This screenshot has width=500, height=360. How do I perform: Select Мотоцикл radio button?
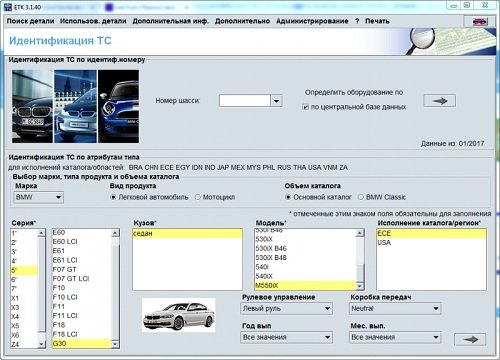click(x=198, y=197)
